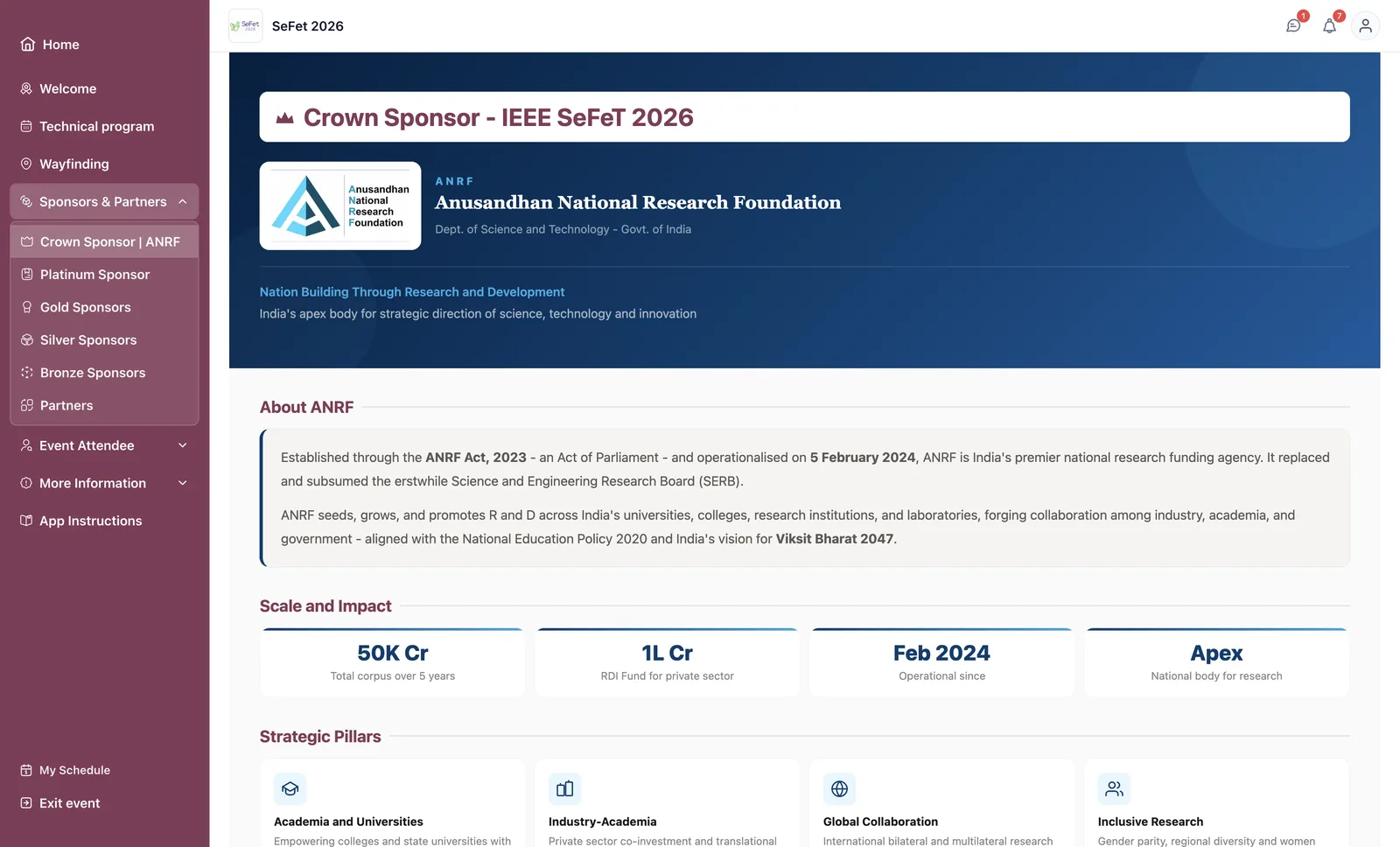Screen dimensions: 1400x847
Task: Select Crown Sponsor | ANRF menu entry
Action: tap(104, 241)
